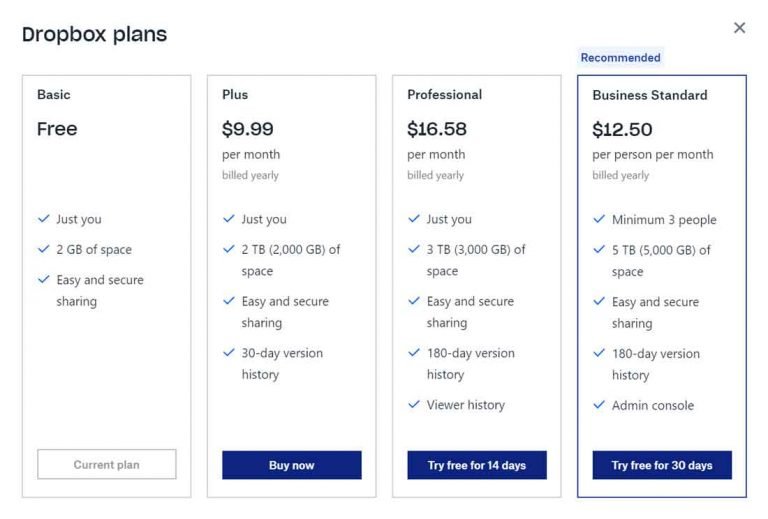The height and width of the screenshot is (519, 768).
Task: Click the $16.58 Professional price
Action: pyautogui.click(x=436, y=129)
